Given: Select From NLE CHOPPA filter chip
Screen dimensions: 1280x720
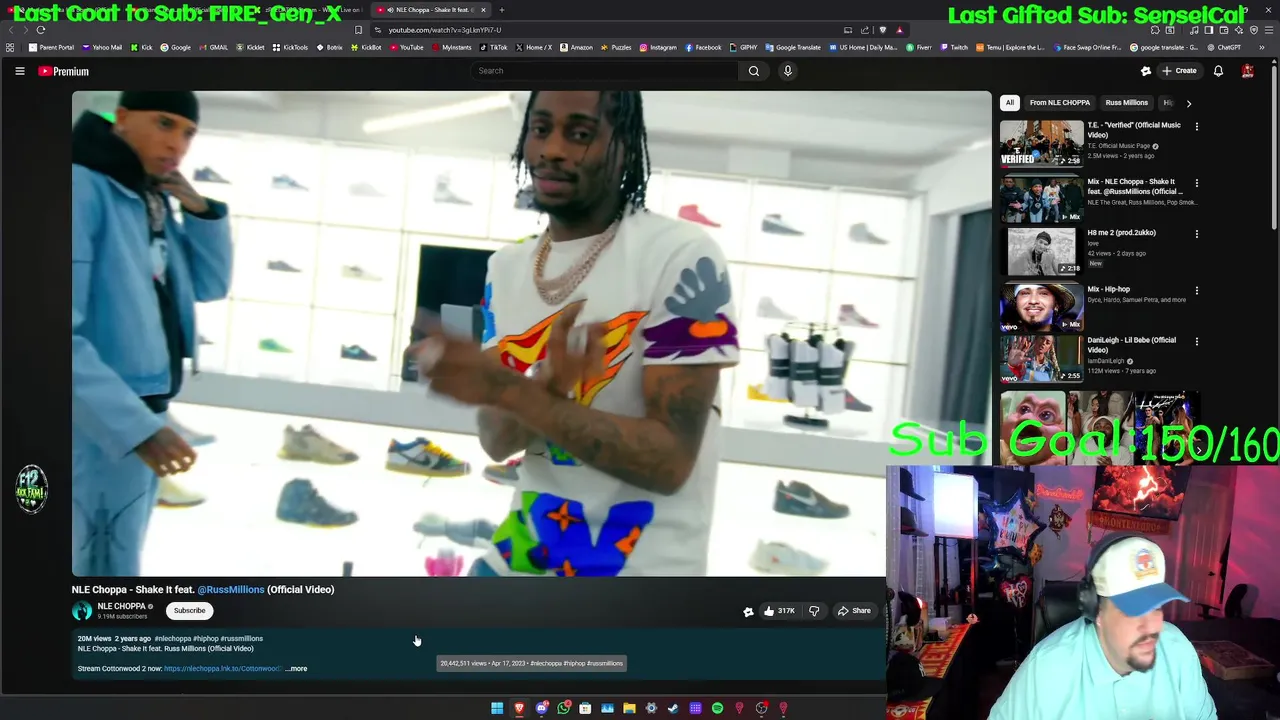Looking at the screenshot, I should [x=1060, y=103].
